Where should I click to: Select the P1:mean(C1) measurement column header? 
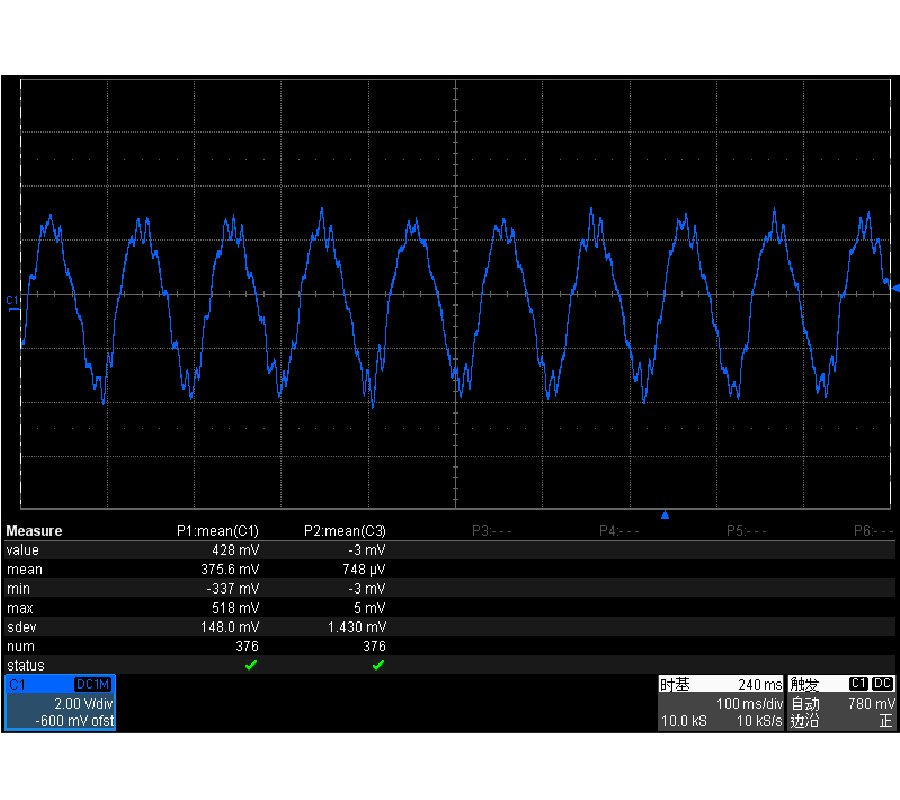(217, 531)
